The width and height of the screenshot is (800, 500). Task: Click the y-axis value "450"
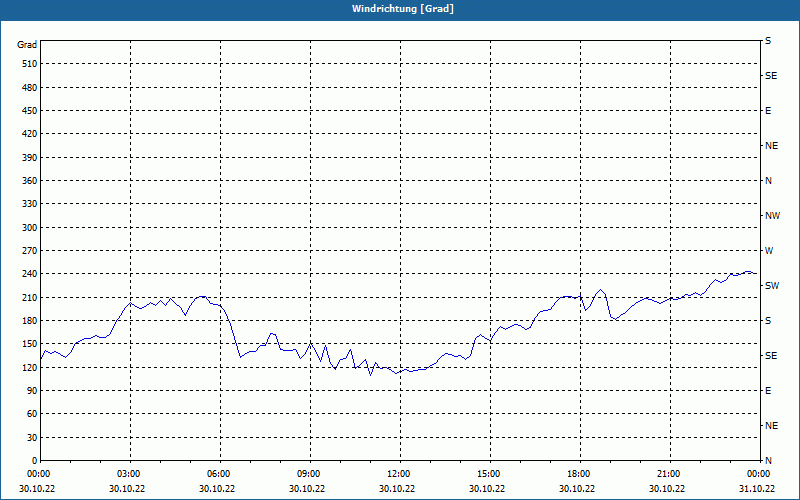coord(30,111)
